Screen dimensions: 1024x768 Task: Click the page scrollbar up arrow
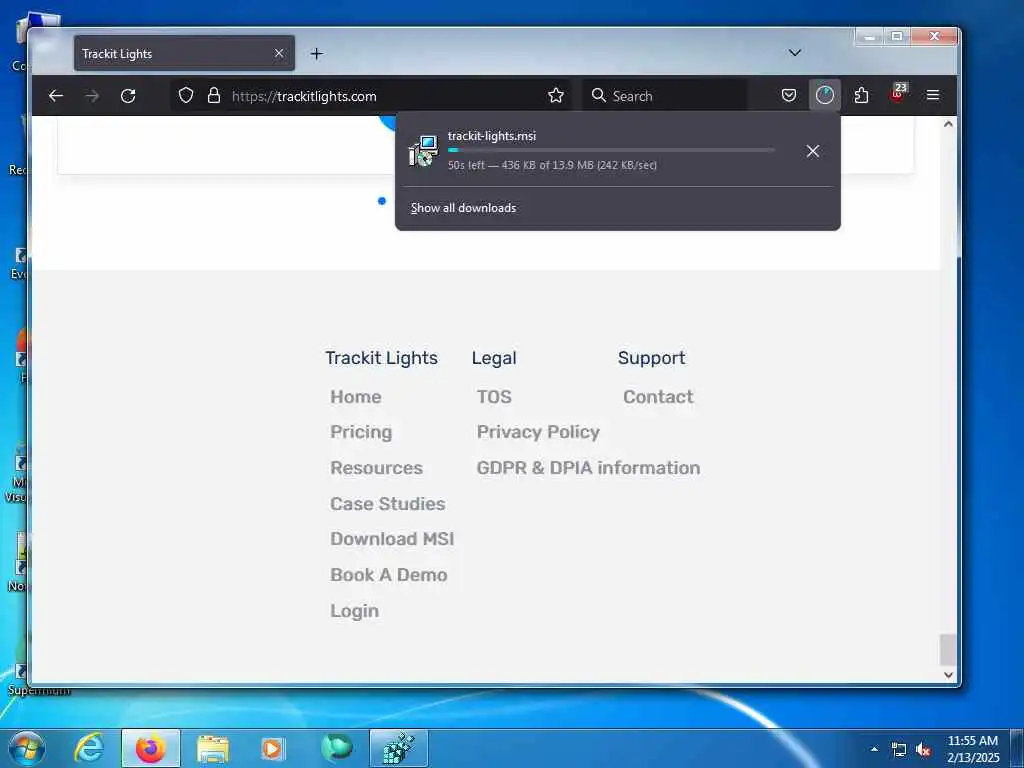948,124
